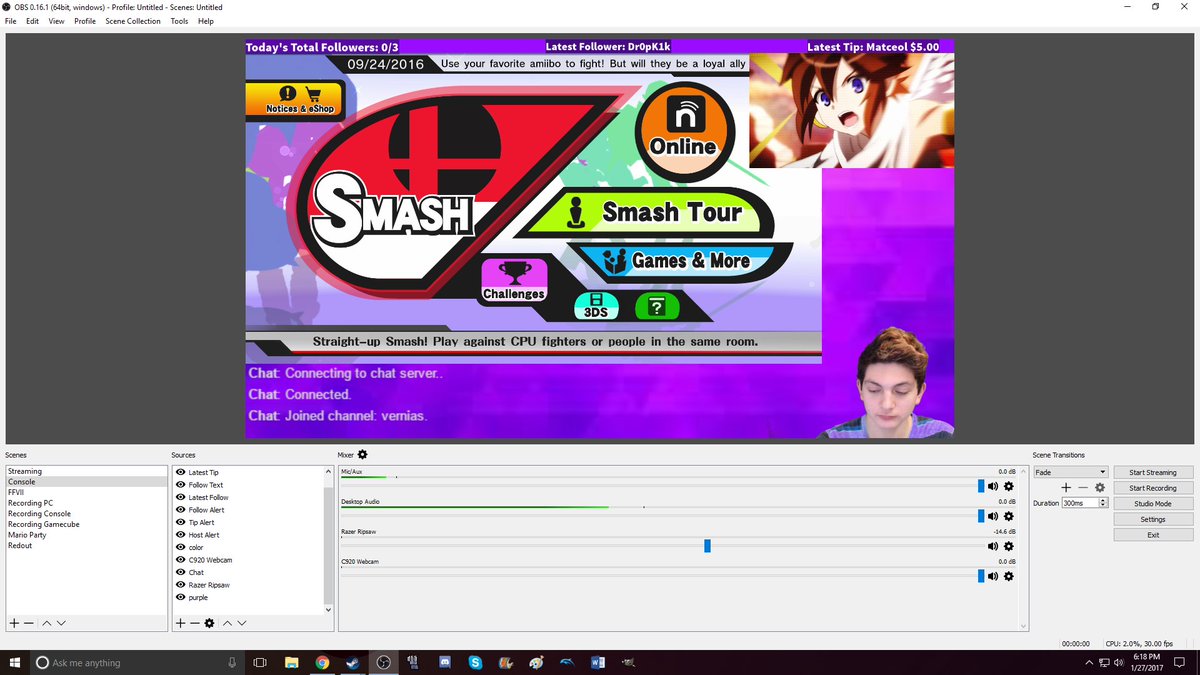Click the Cortana 'Ask me anything' search box
Screen dimensions: 1200x675
click(138, 662)
